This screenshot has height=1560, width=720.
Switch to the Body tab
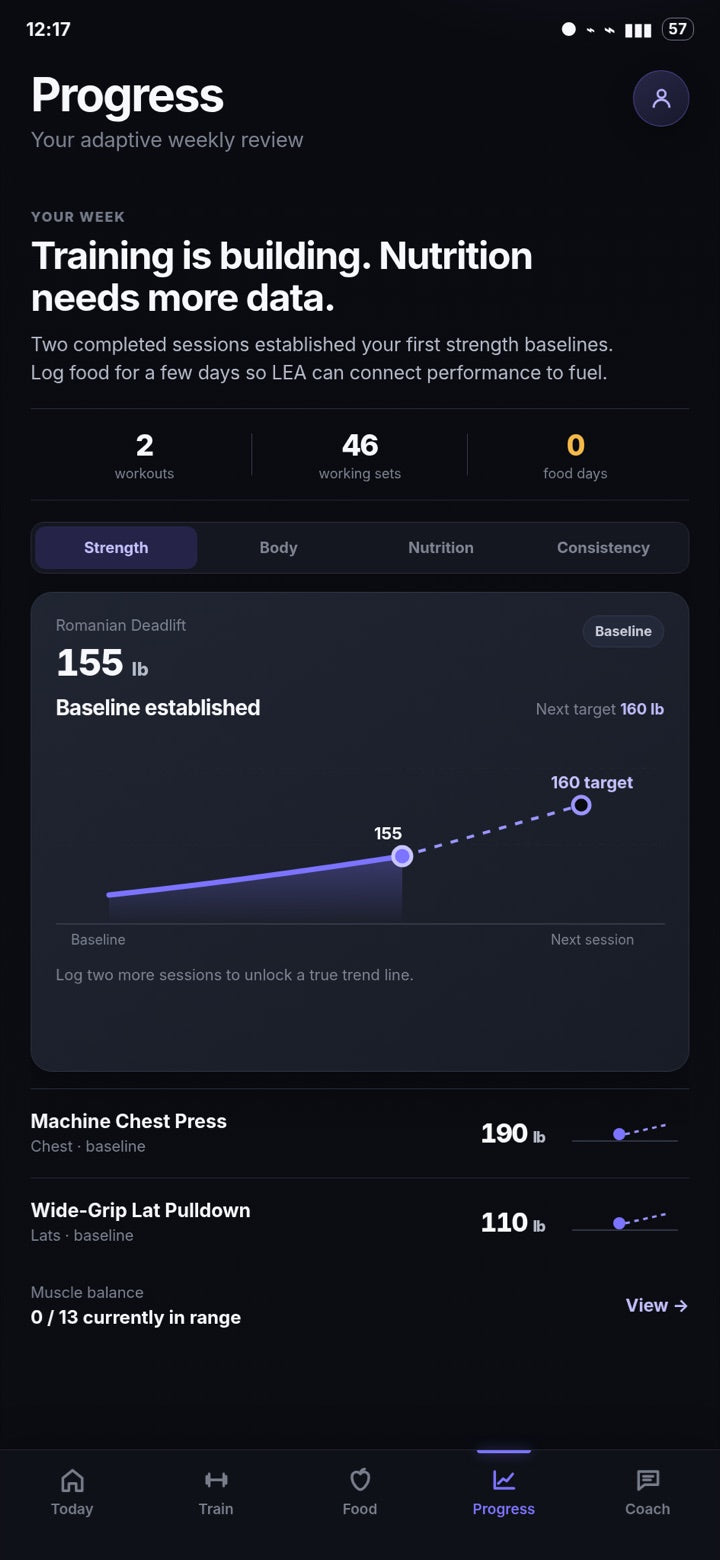[278, 548]
